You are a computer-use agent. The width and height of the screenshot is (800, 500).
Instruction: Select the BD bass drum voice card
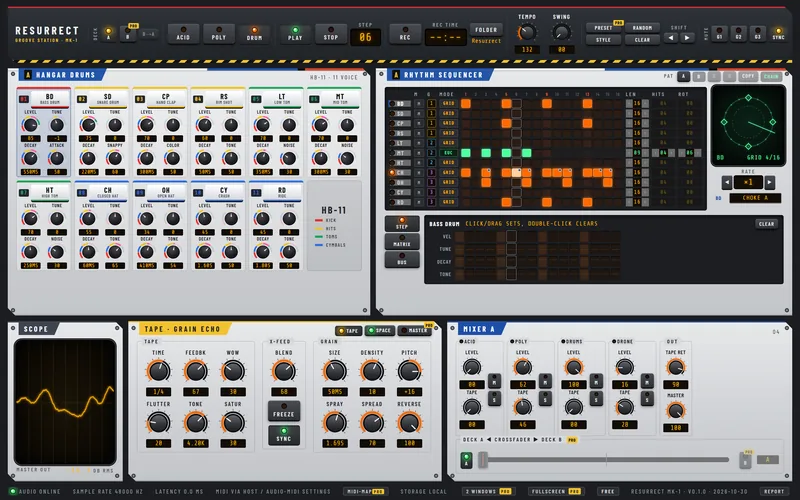pyautogui.click(x=43, y=133)
